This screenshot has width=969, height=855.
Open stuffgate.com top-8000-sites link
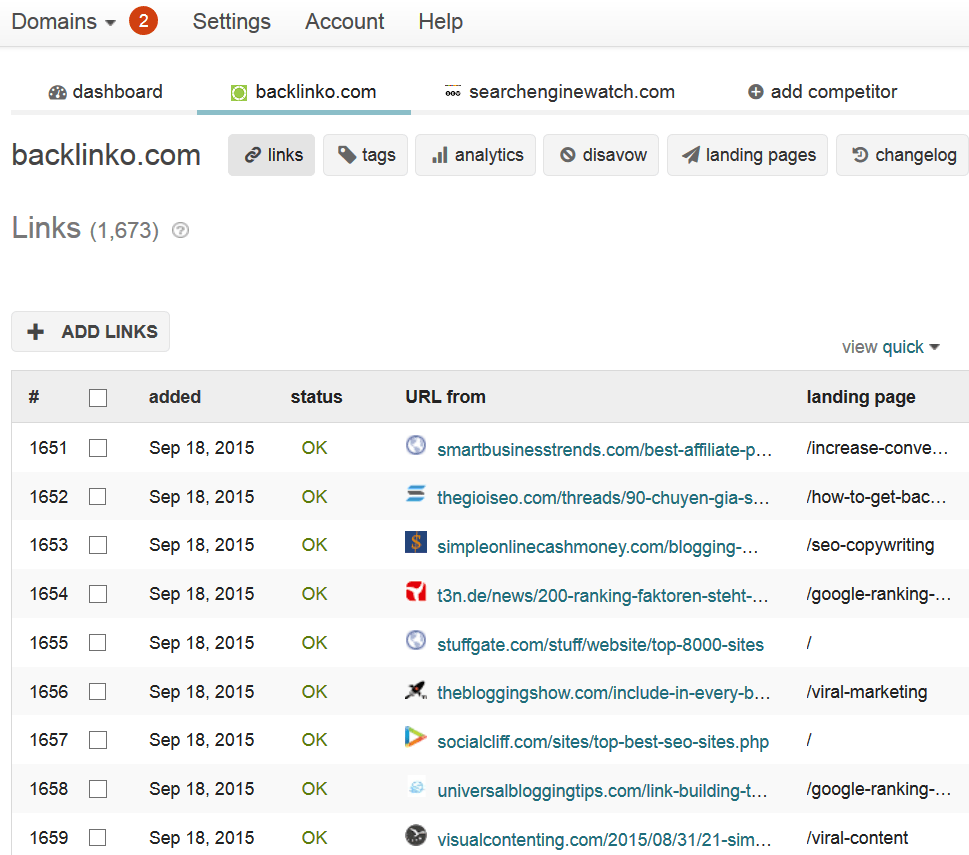600,645
